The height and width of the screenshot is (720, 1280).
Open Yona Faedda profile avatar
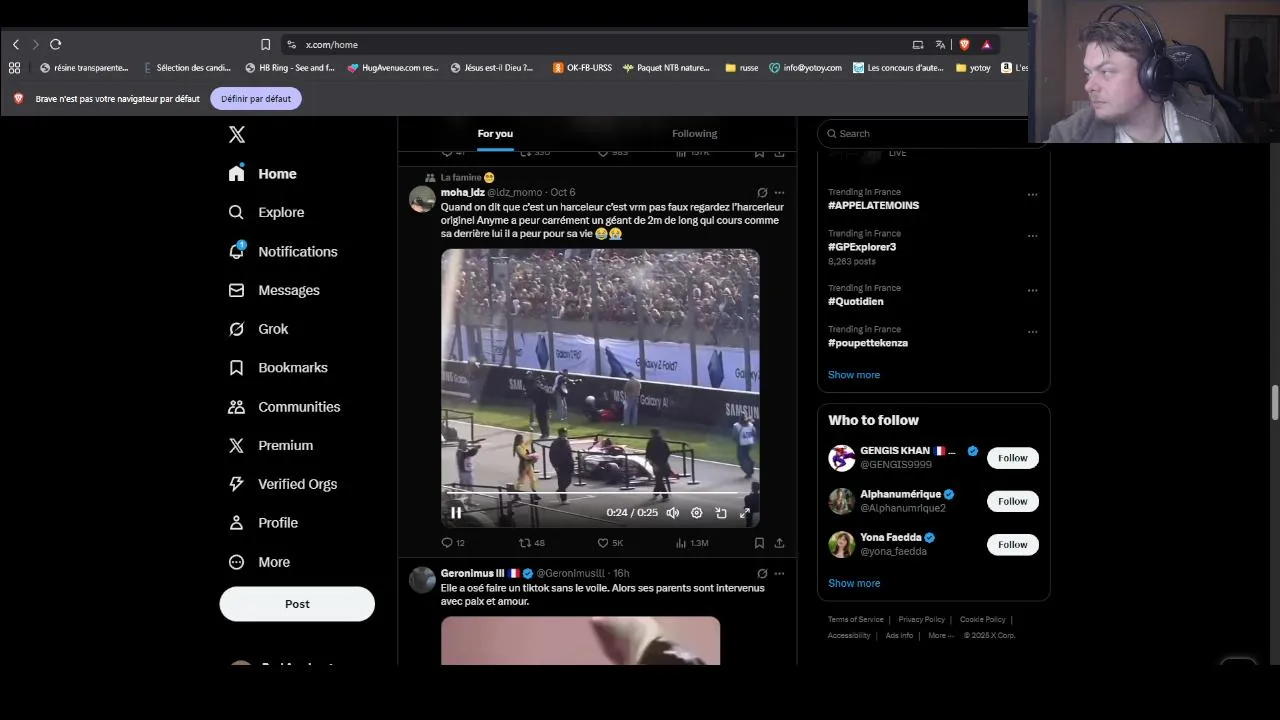pyautogui.click(x=842, y=545)
